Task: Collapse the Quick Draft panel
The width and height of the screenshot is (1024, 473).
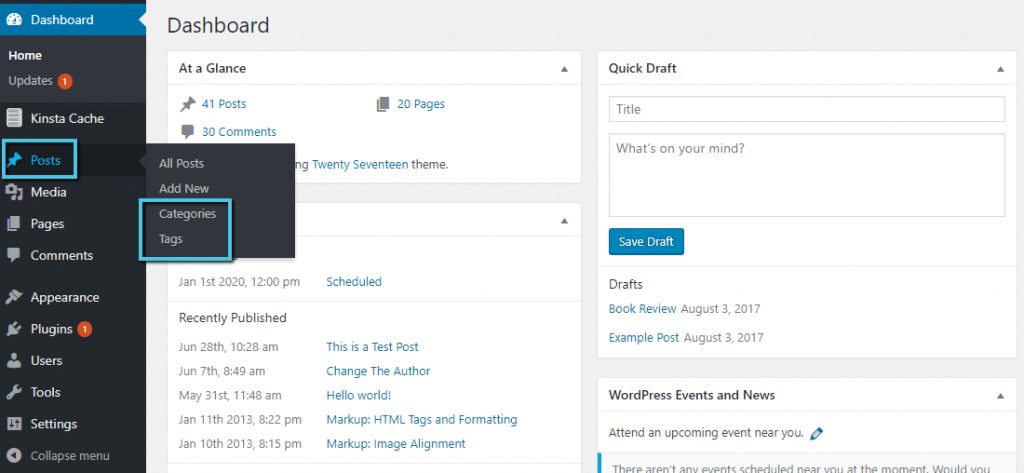Action: click(x=1000, y=69)
